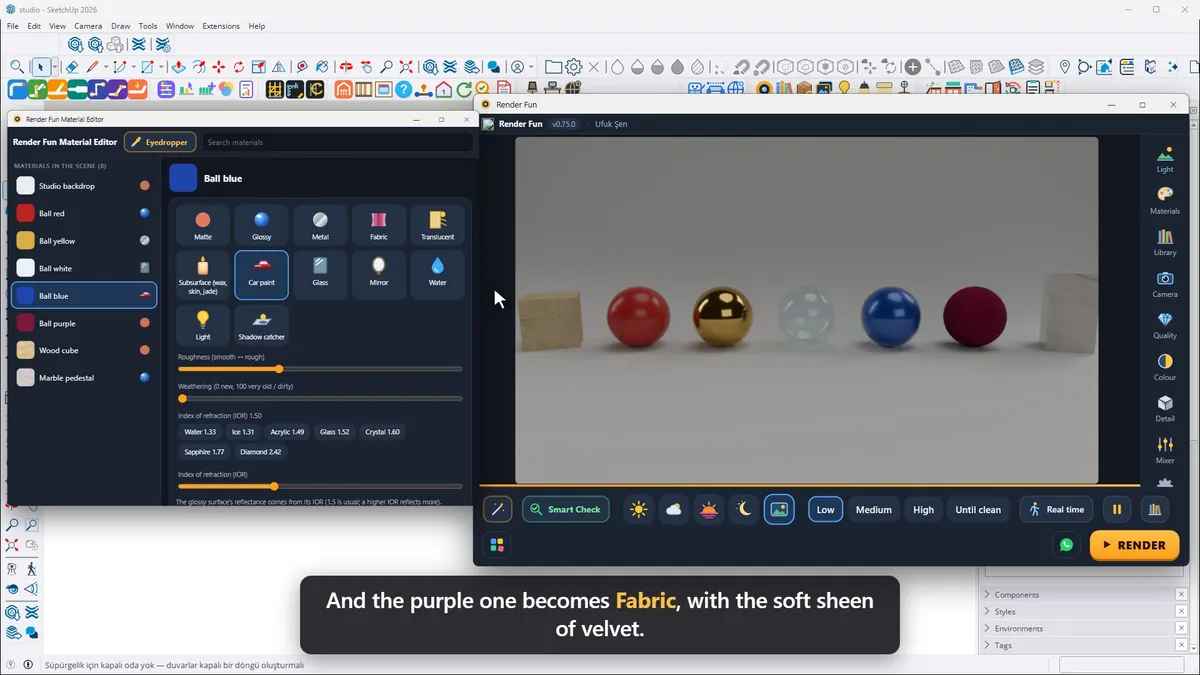Select Wood cube in materials list
Screen dimensions: 1200x675
pos(84,350)
